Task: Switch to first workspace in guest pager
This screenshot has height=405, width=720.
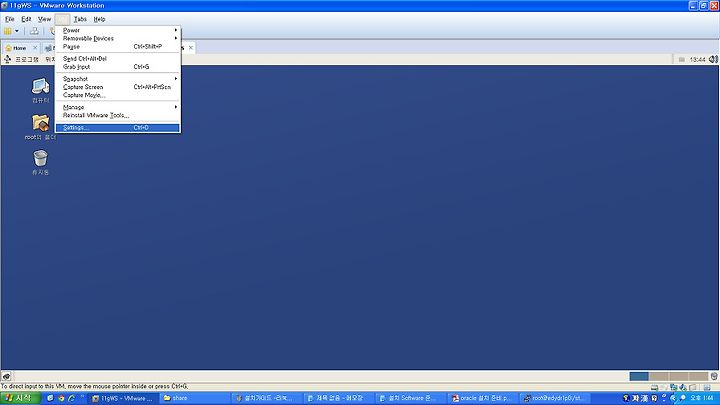Action: click(639, 377)
